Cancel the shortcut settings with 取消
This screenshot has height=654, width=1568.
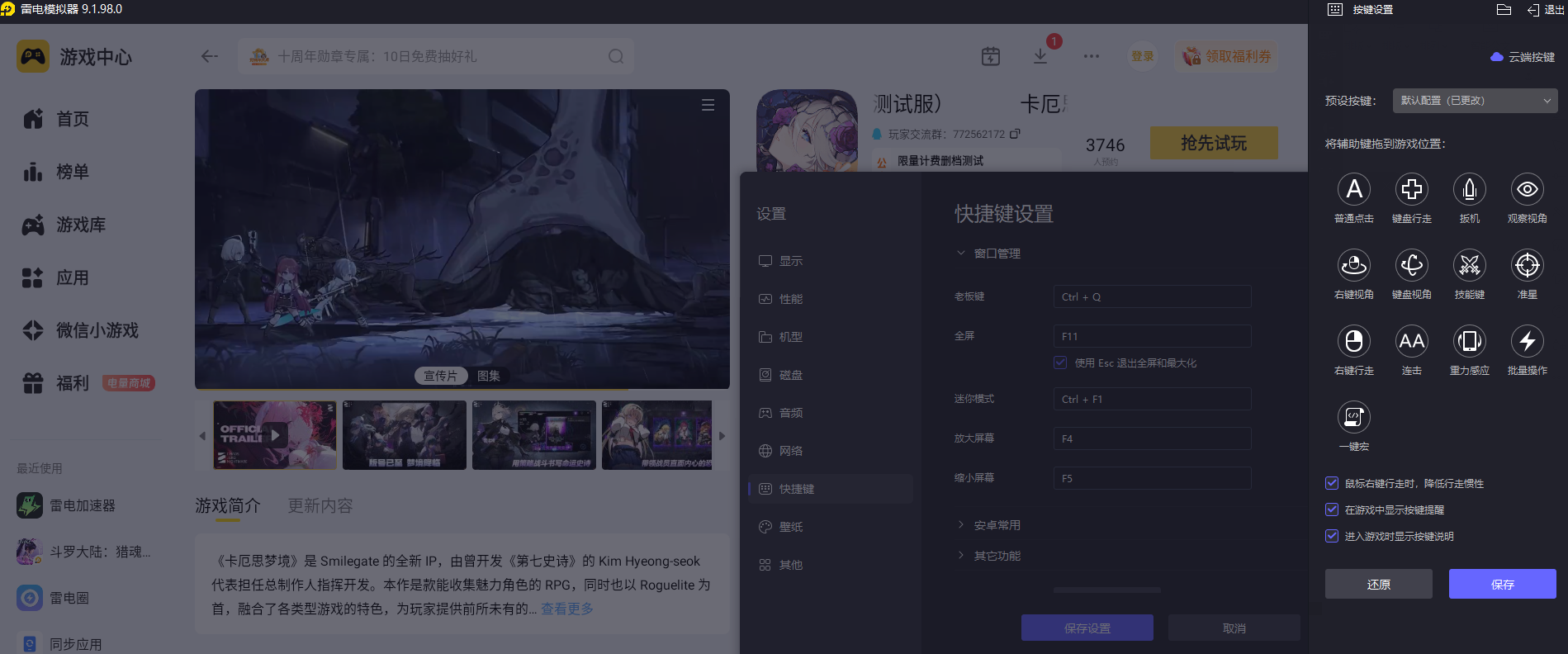point(1234,628)
